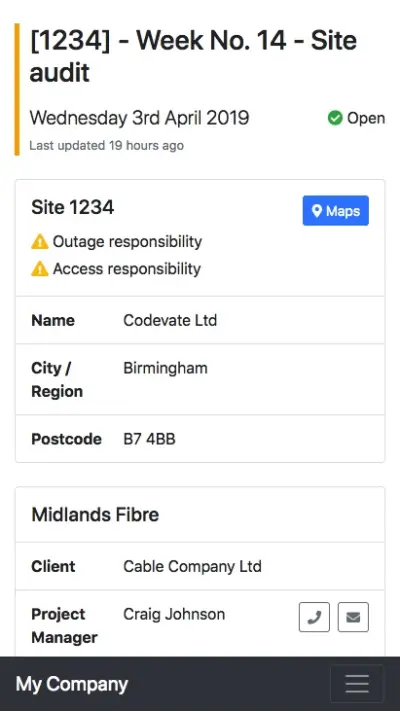Screen dimensions: 400x711
Task: Open the hamburger navigation menu
Action: click(357, 683)
